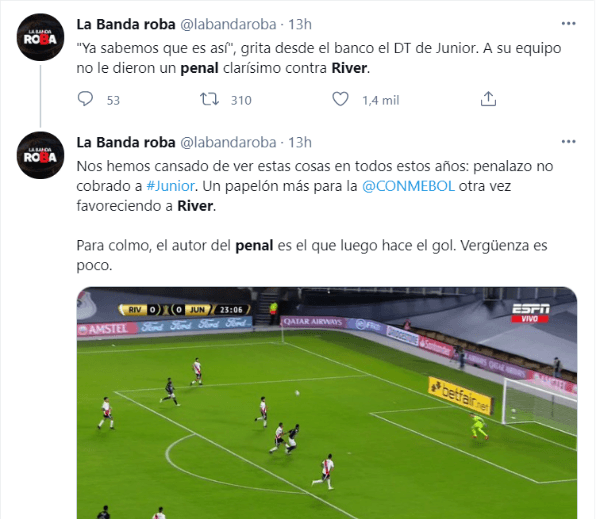View the 1,4 mil likes count
Image resolution: width=600 pixels, height=519 pixels.
click(381, 100)
